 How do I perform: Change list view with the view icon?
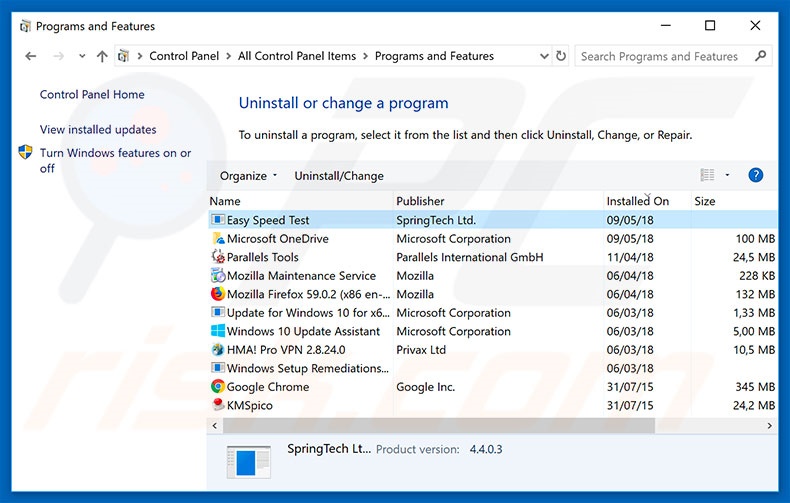(x=707, y=175)
